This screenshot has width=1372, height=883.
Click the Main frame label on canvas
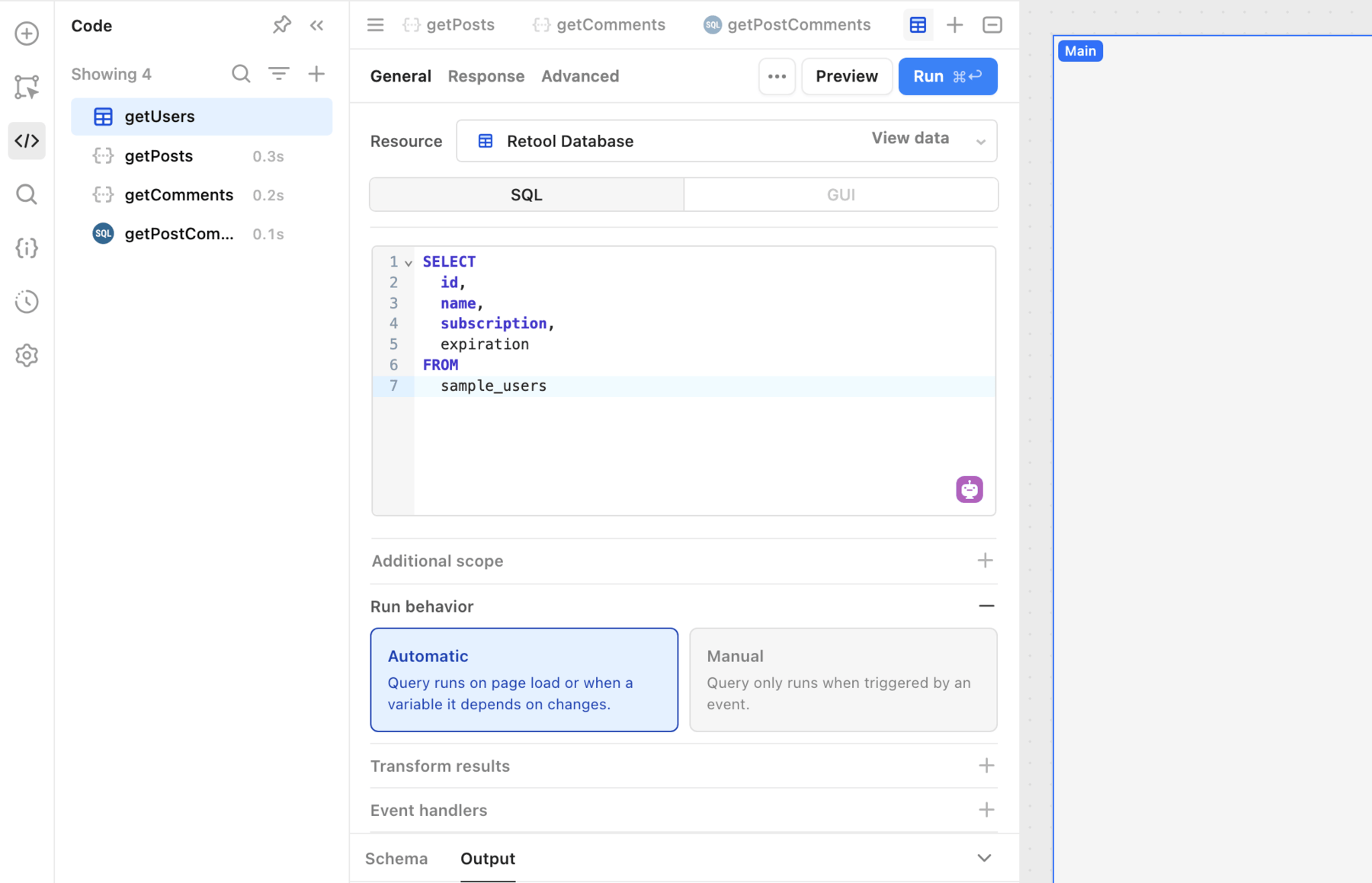coord(1080,51)
